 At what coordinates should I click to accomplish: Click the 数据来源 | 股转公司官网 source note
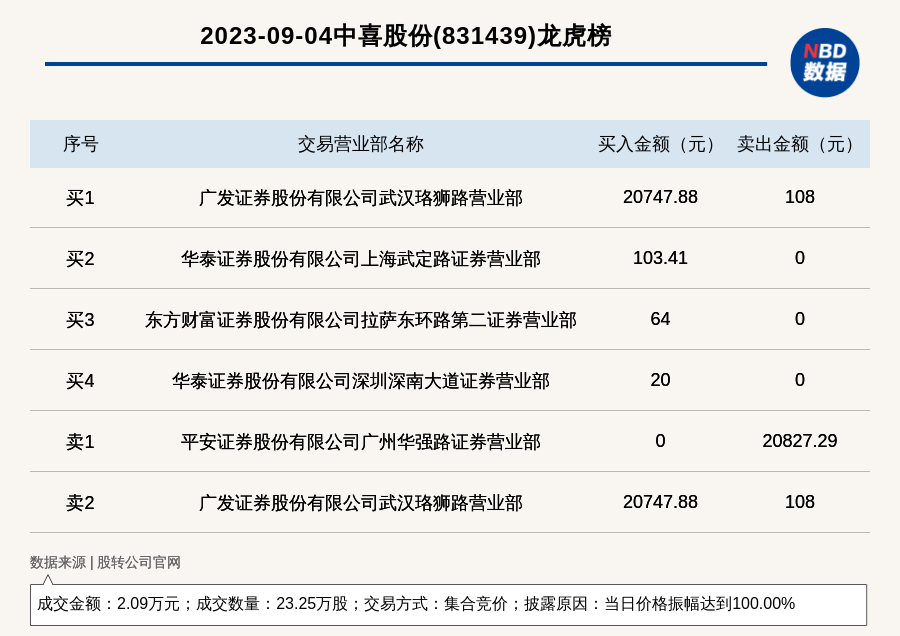click(x=105, y=562)
